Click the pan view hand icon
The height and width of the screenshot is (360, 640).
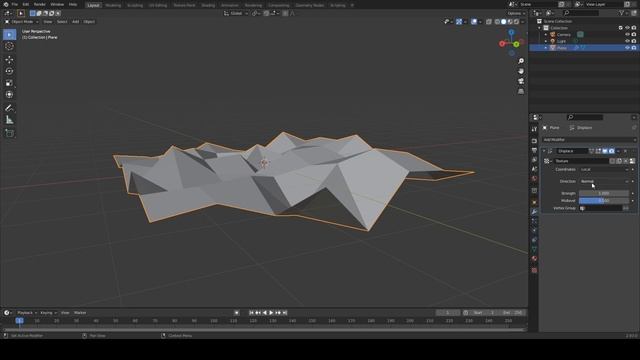point(521,71)
